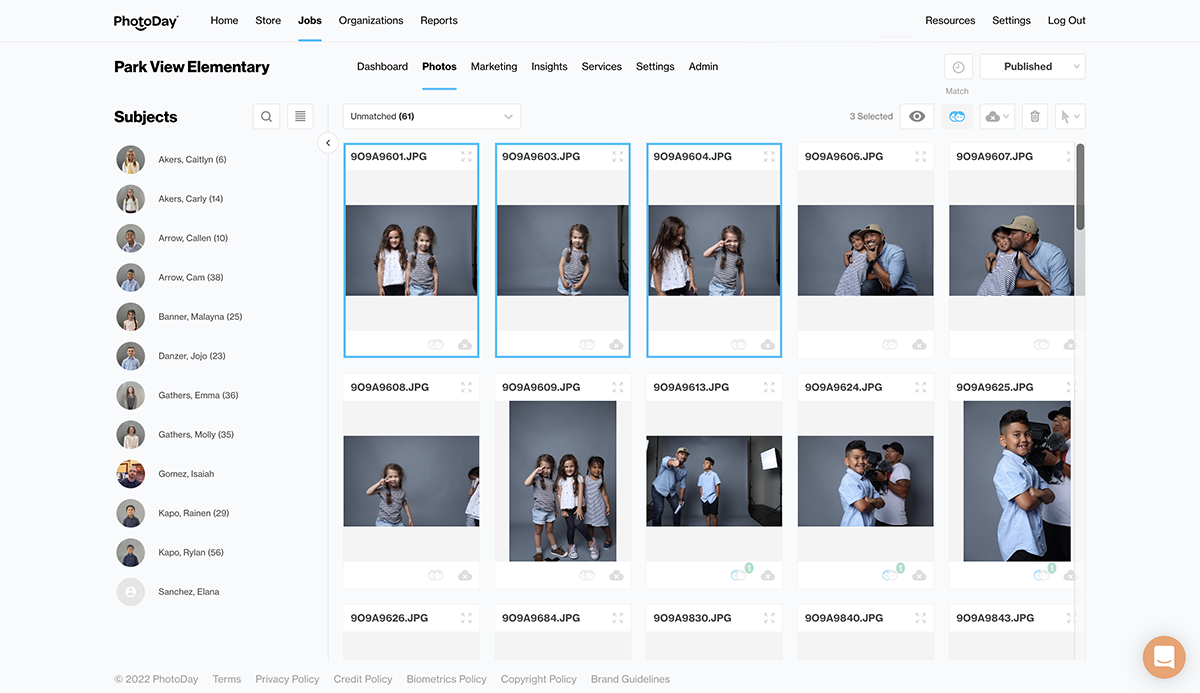Open the chat support bubble
Screen dimensions: 1200x693
click(1164, 657)
